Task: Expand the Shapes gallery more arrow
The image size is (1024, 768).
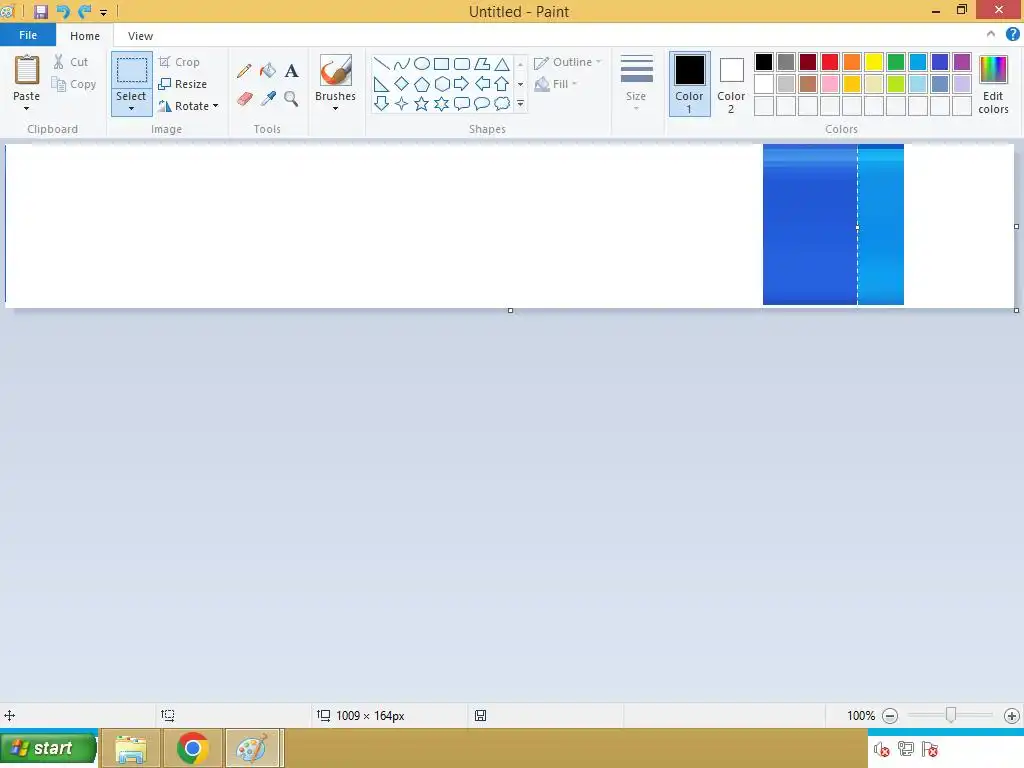Action: pos(520,104)
